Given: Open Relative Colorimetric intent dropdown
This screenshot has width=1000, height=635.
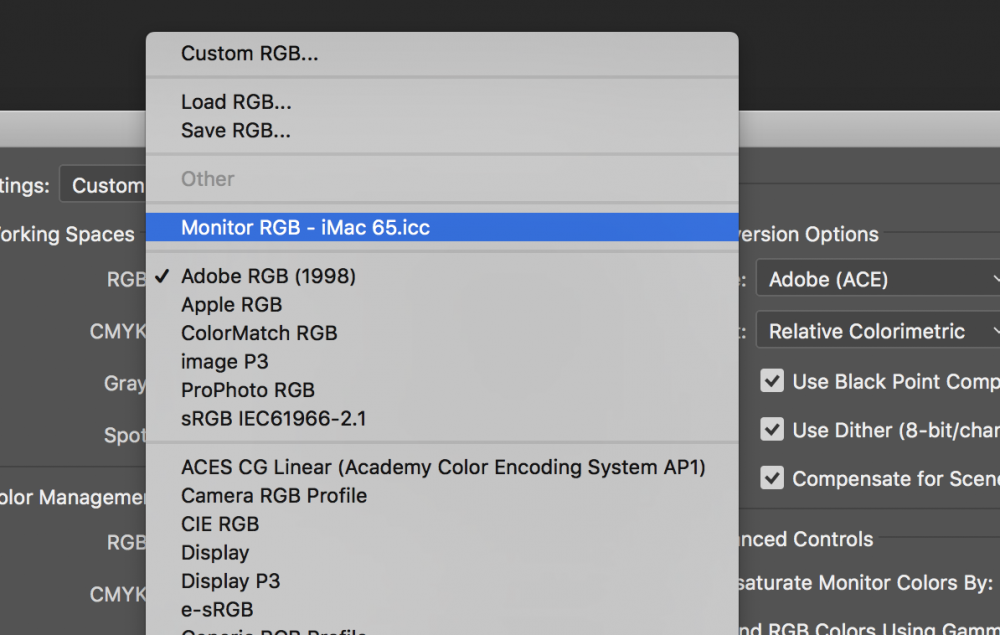Looking at the screenshot, I should point(878,330).
